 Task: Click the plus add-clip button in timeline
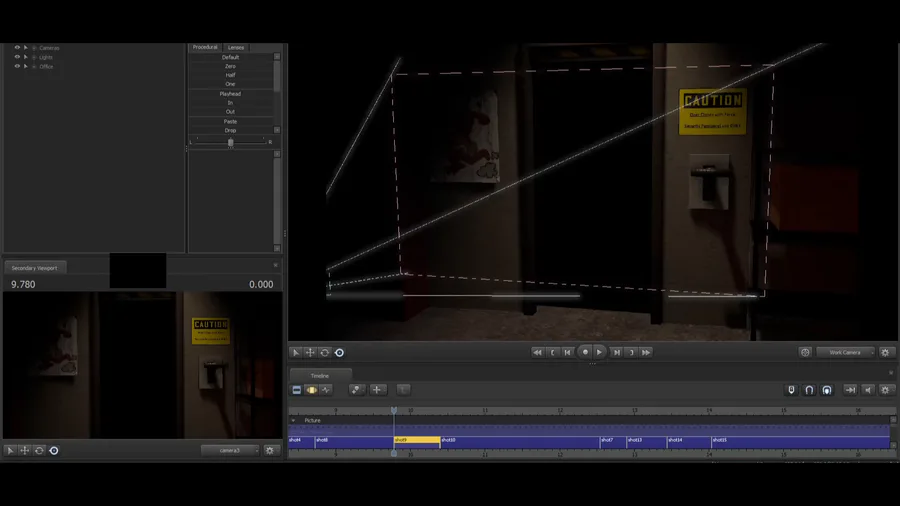(377, 390)
